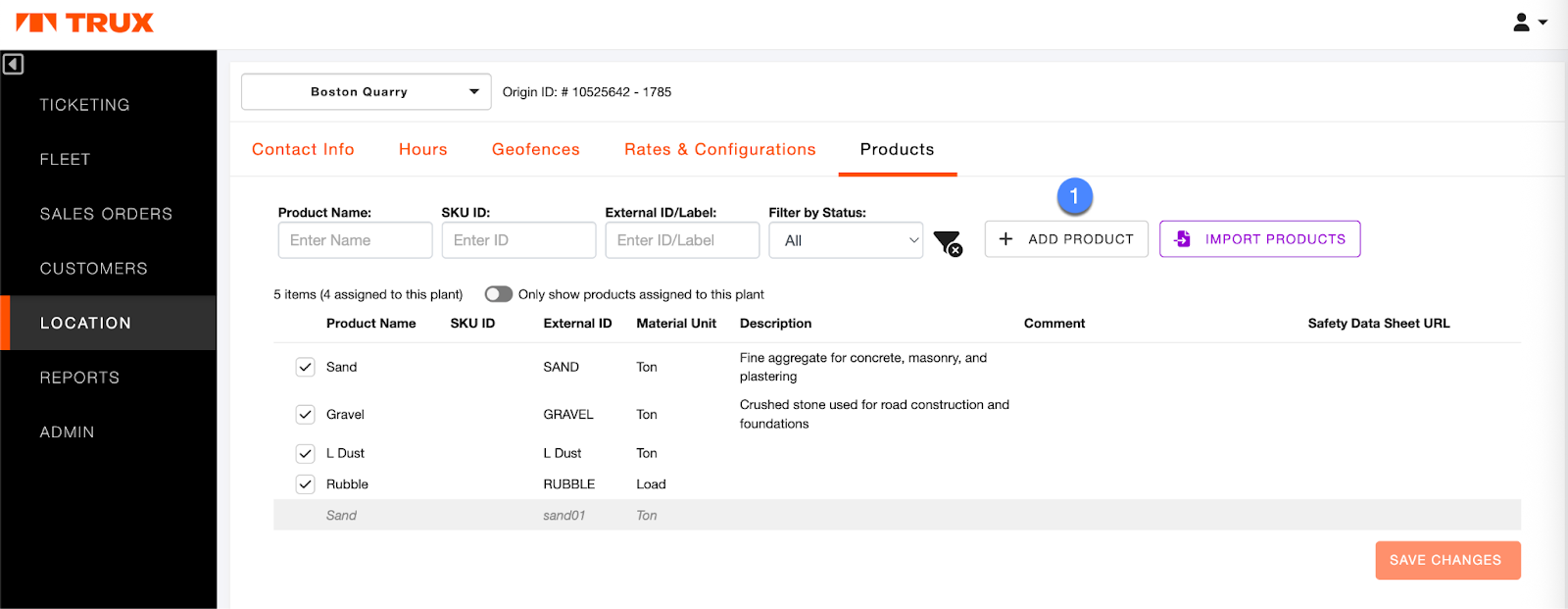Uncheck the Gravel product checkbox
1568x609 pixels.
(x=305, y=415)
